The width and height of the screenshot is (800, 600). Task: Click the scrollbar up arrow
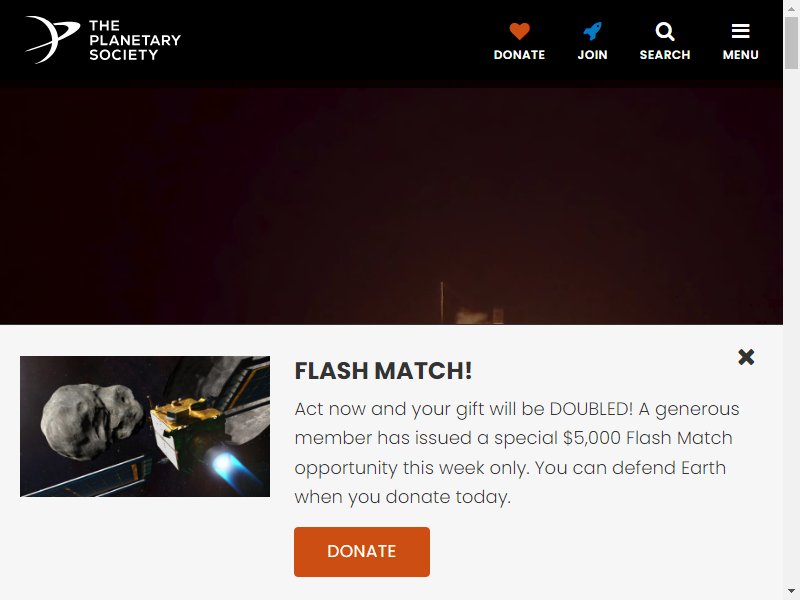791,7
